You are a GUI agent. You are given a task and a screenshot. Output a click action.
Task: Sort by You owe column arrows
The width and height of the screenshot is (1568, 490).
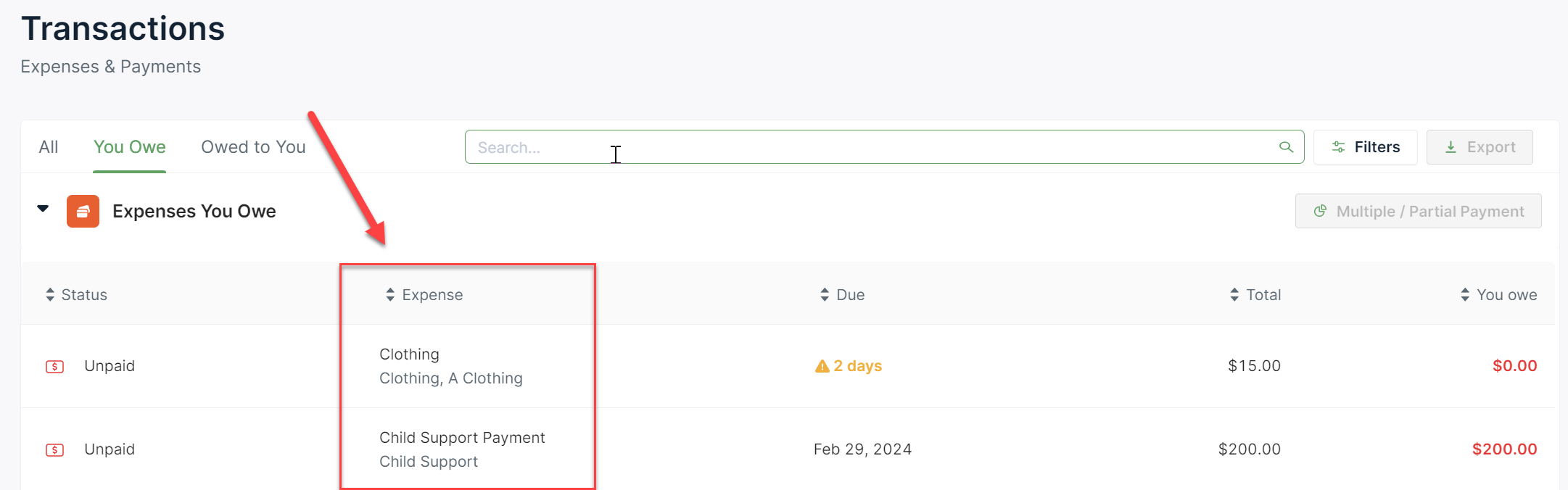coord(1465,295)
